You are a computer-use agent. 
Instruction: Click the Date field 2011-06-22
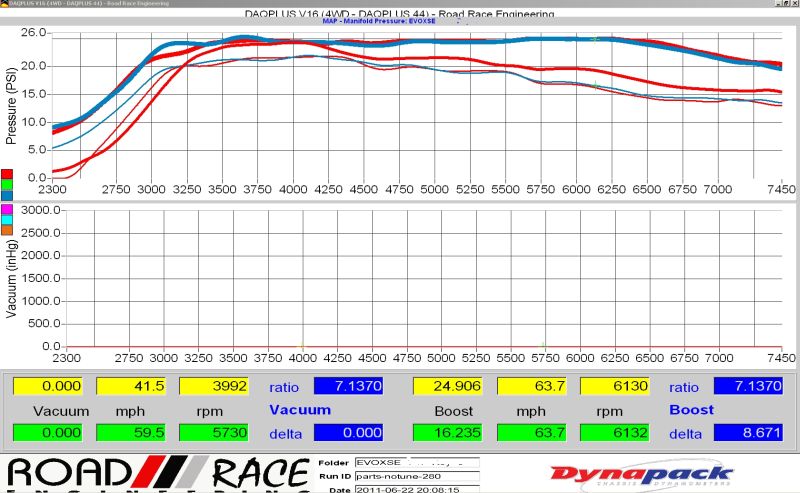[417, 489]
